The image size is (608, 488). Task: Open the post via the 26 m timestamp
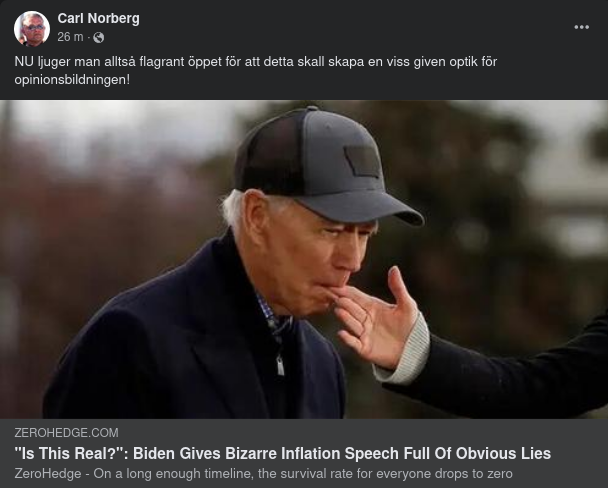[x=70, y=37]
